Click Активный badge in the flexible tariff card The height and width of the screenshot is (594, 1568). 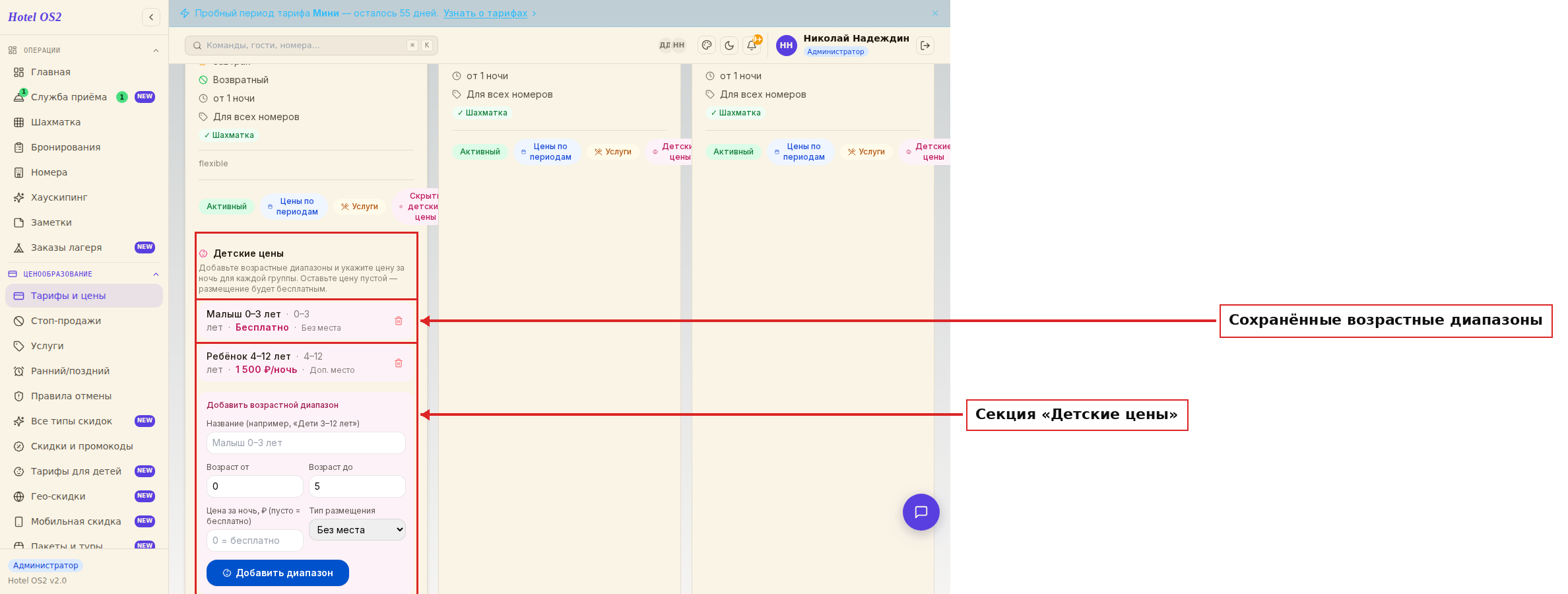226,207
